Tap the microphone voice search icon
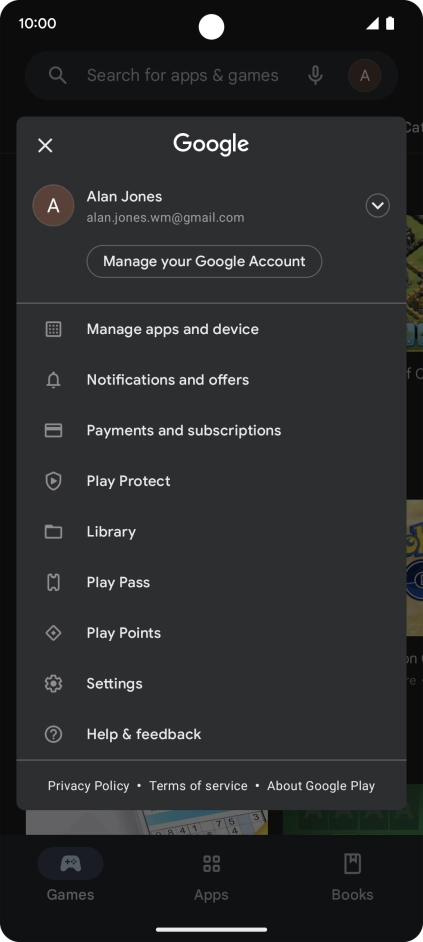 click(315, 75)
